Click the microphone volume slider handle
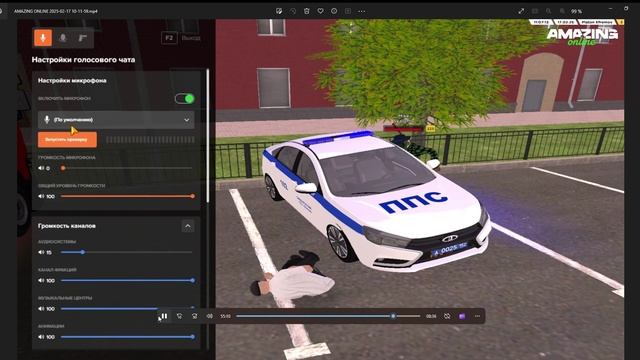The height and width of the screenshot is (360, 640). [63, 168]
